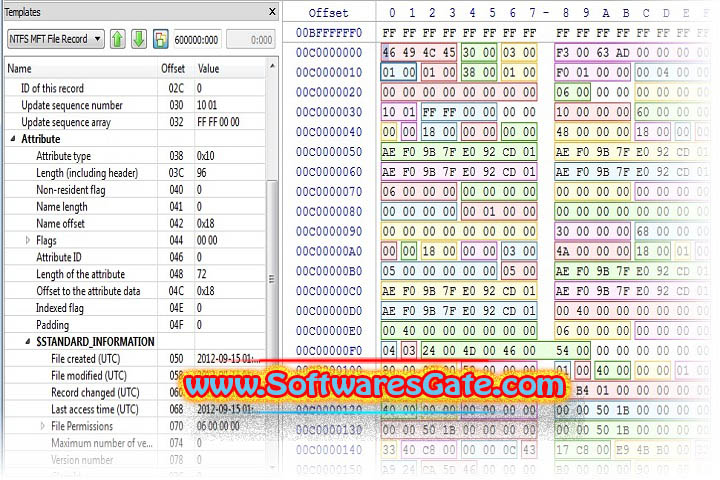Click the template layout icon beside arrows

click(x=161, y=39)
